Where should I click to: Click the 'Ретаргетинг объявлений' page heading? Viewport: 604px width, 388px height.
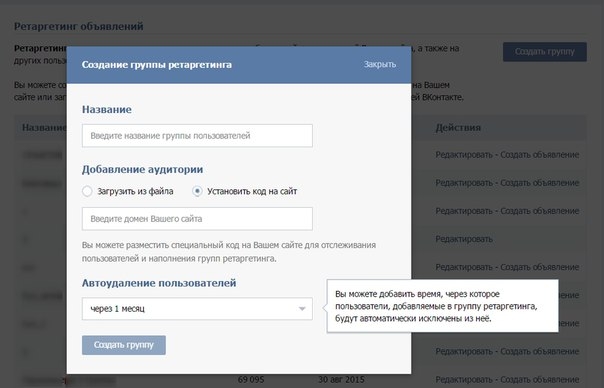pyautogui.click(x=79, y=26)
